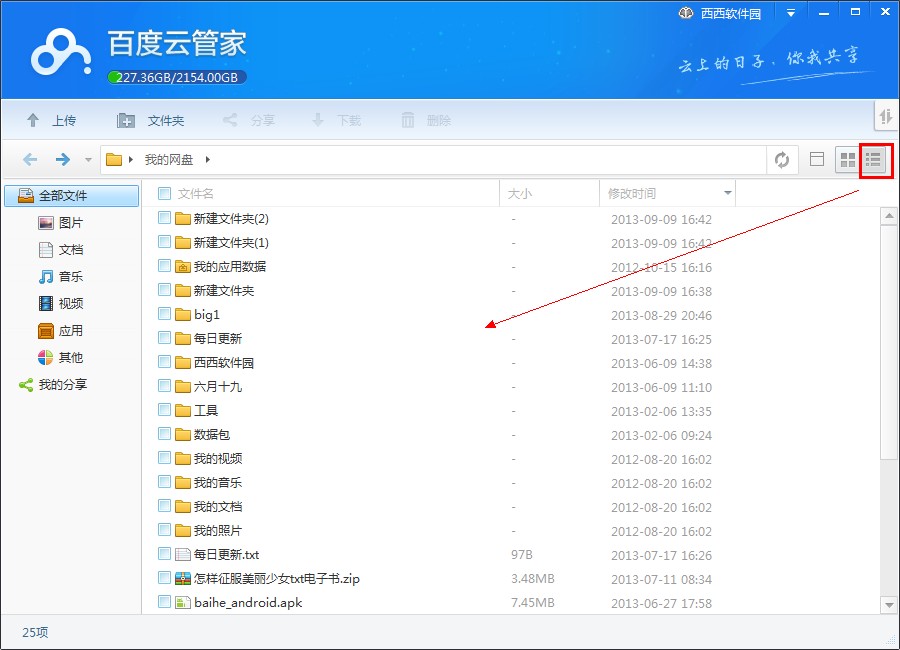
Task: Expand the title bar main menu dropdown
Action: 791,13
